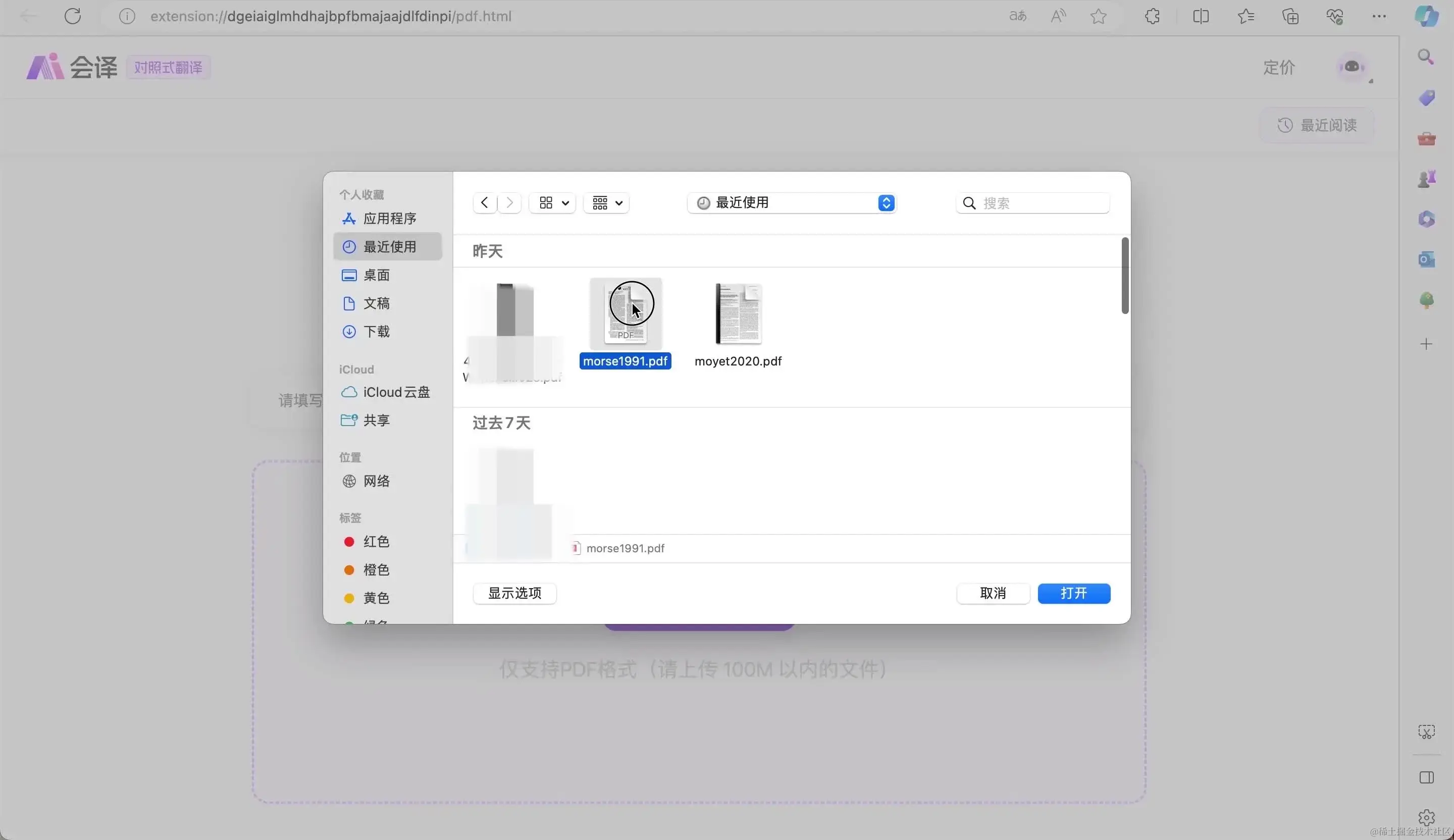1454x840 pixels.
Task: Select 应用程序 in sidebar
Action: 388,219
